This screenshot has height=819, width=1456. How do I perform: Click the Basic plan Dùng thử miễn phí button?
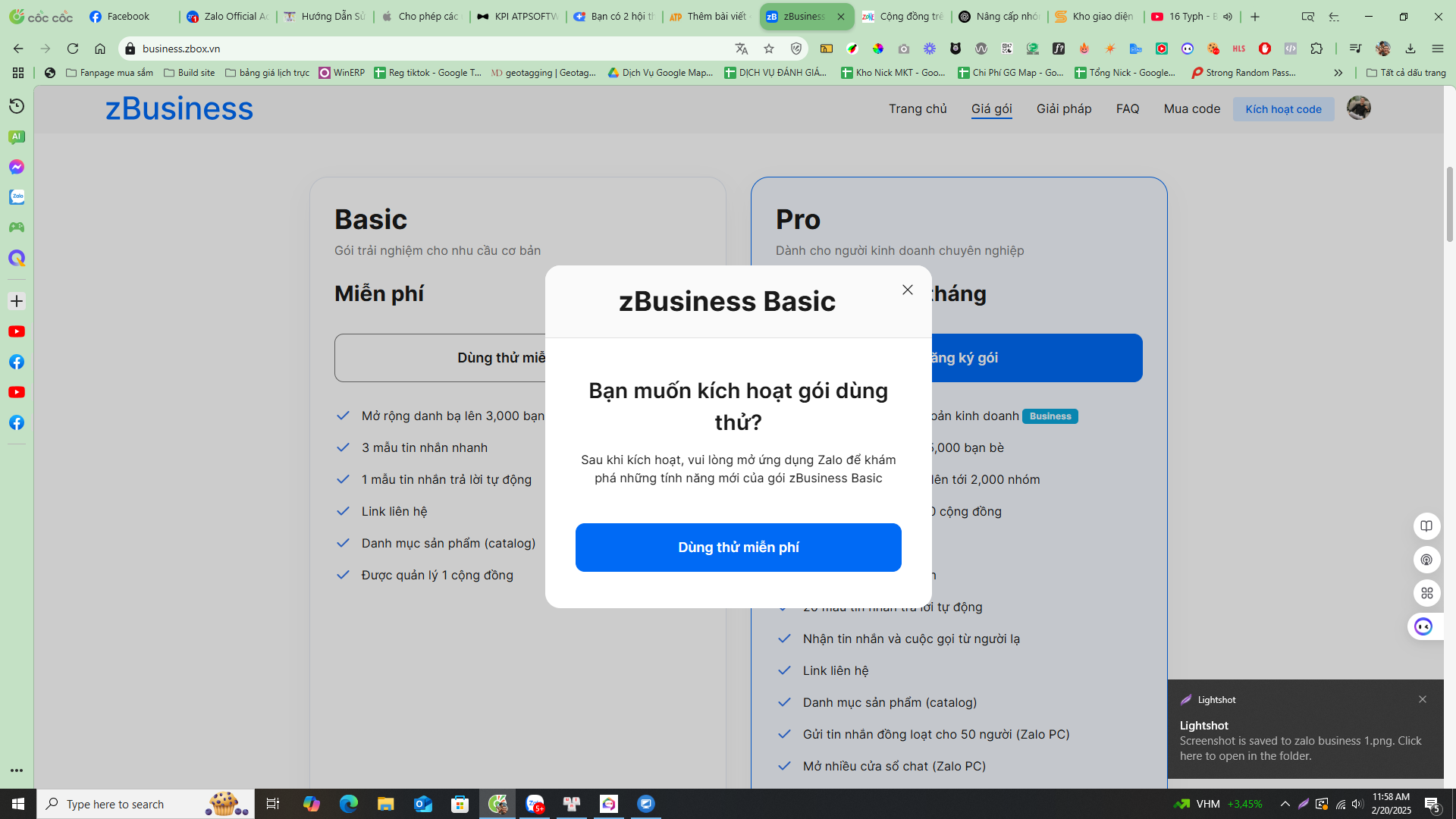coord(440,358)
